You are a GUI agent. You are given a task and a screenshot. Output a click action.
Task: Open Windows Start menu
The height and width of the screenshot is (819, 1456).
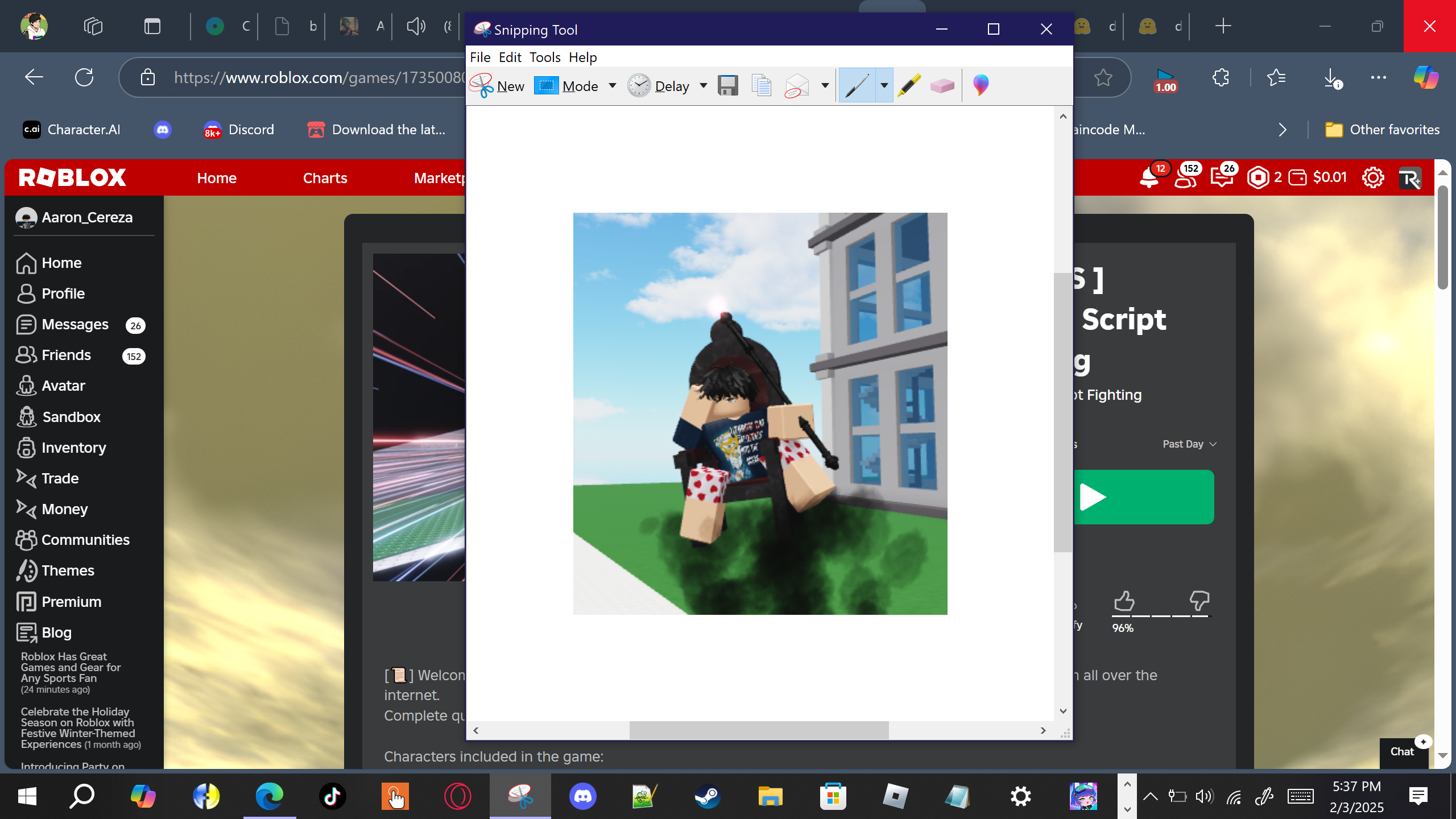coord(27,796)
